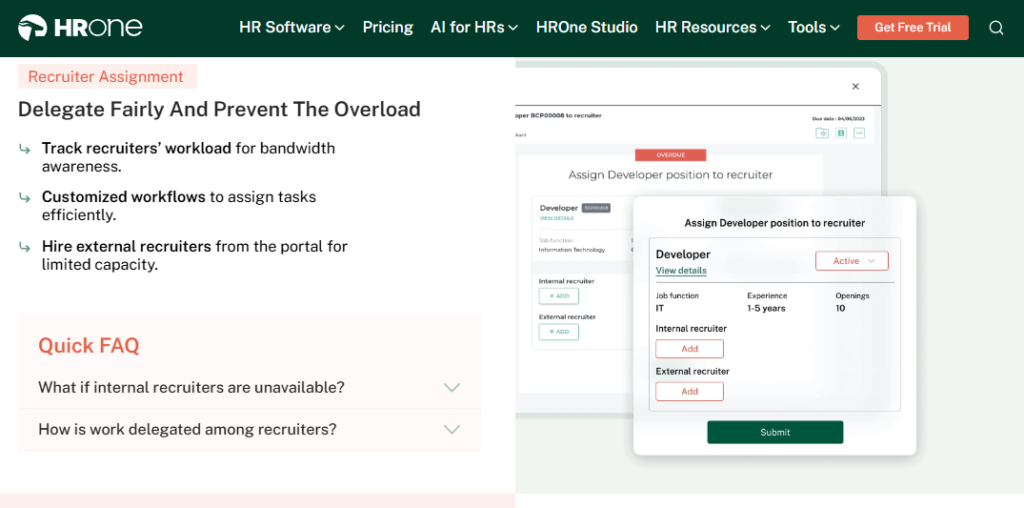Click View details link in background Developer panel
This screenshot has height=508, width=1024.
coord(556,217)
